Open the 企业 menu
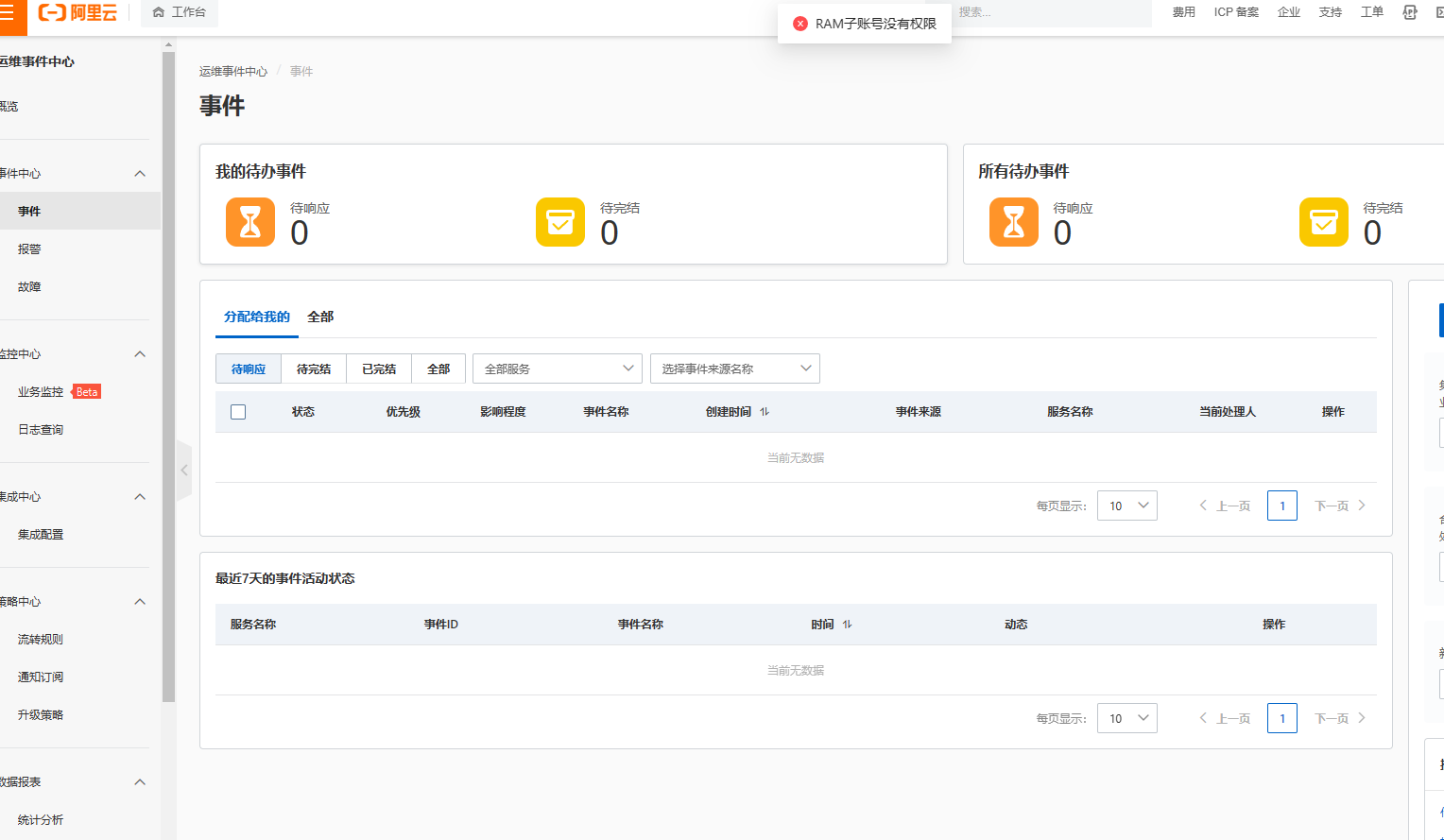Image resolution: width=1444 pixels, height=840 pixels. tap(1289, 12)
